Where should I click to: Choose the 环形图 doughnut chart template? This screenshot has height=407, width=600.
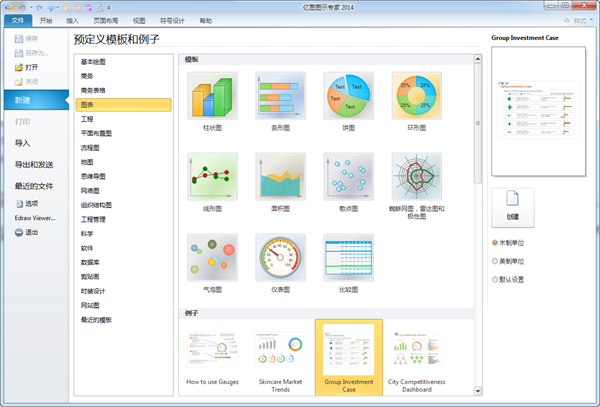click(x=417, y=96)
